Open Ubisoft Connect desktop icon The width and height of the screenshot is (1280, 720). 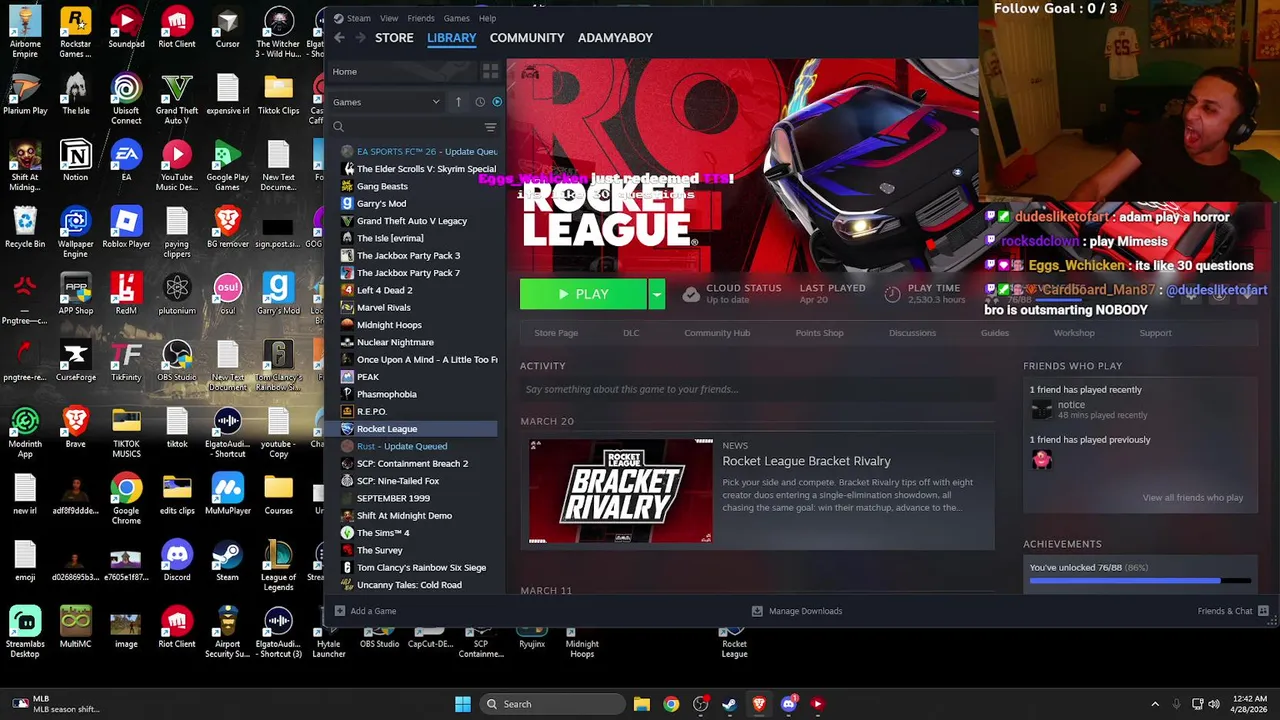[x=126, y=99]
